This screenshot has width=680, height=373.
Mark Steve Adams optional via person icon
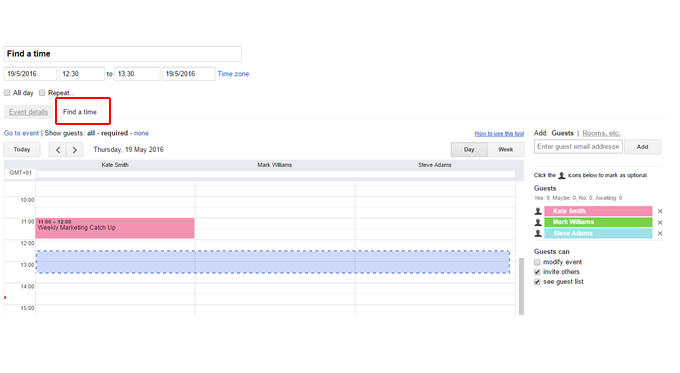pos(538,233)
